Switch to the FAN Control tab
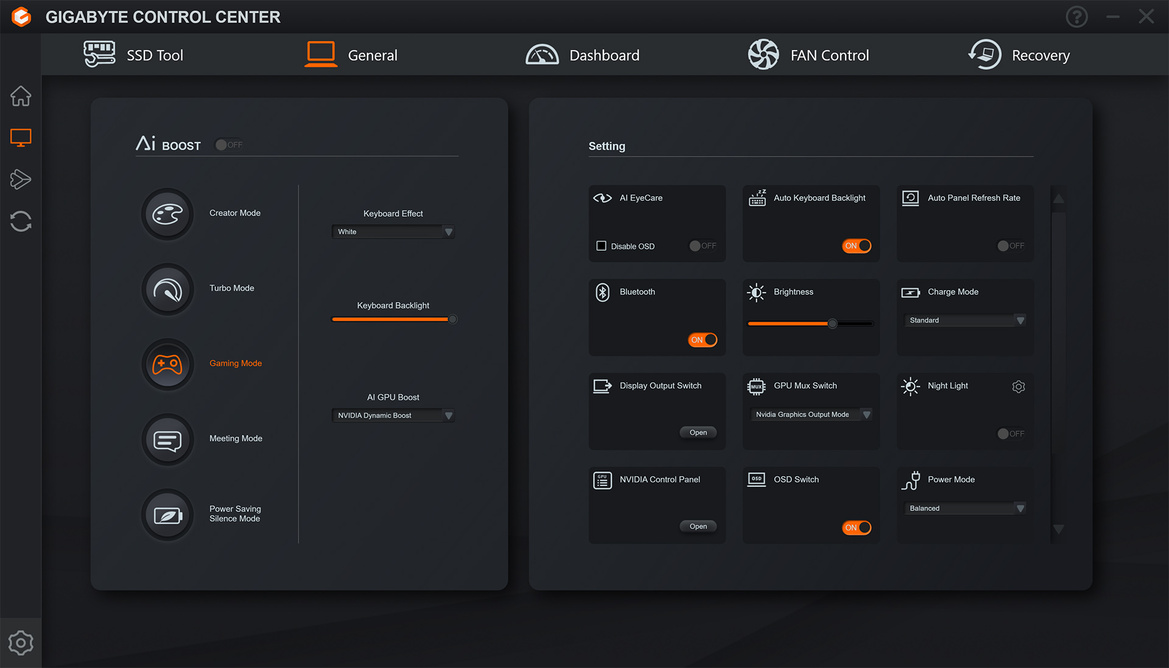 (x=808, y=55)
